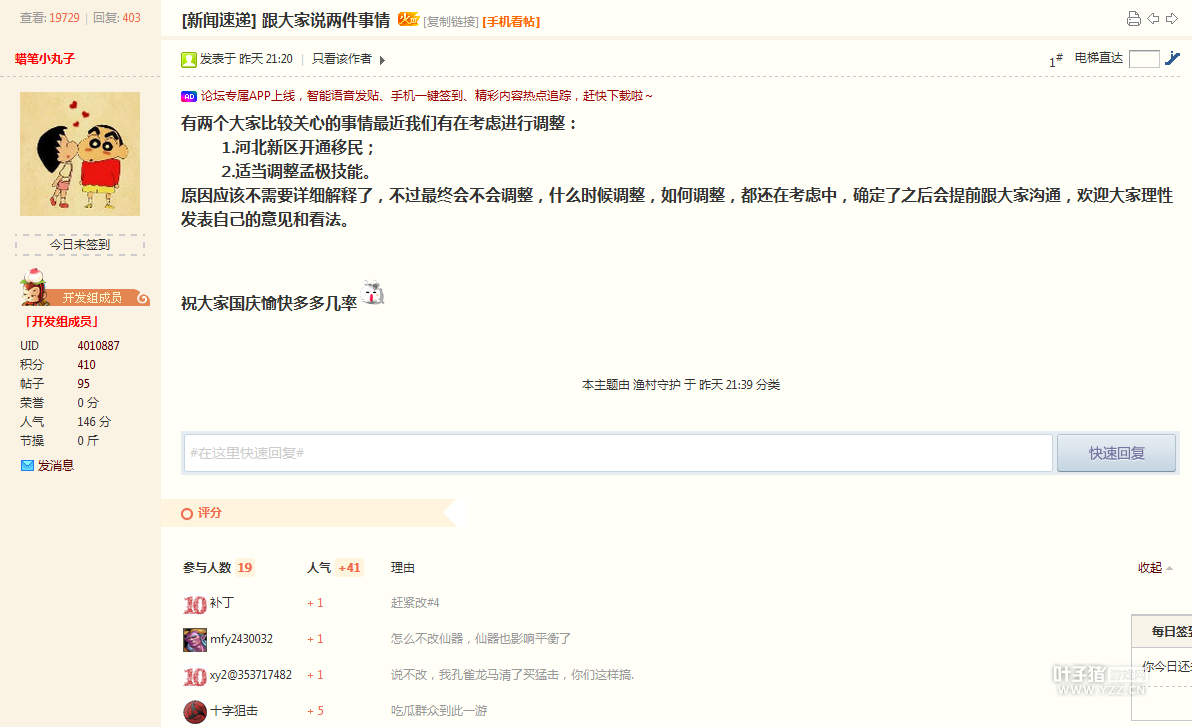Image resolution: width=1192 pixels, height=727 pixels.
Task: Click the print icon for this thread
Action: pyautogui.click(x=1133, y=19)
